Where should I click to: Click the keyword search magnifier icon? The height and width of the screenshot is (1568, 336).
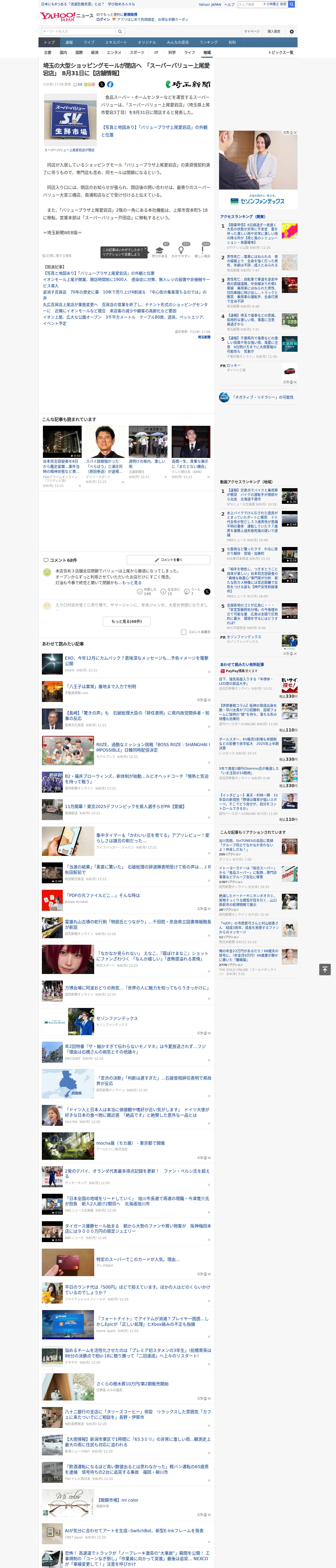click(120, 32)
